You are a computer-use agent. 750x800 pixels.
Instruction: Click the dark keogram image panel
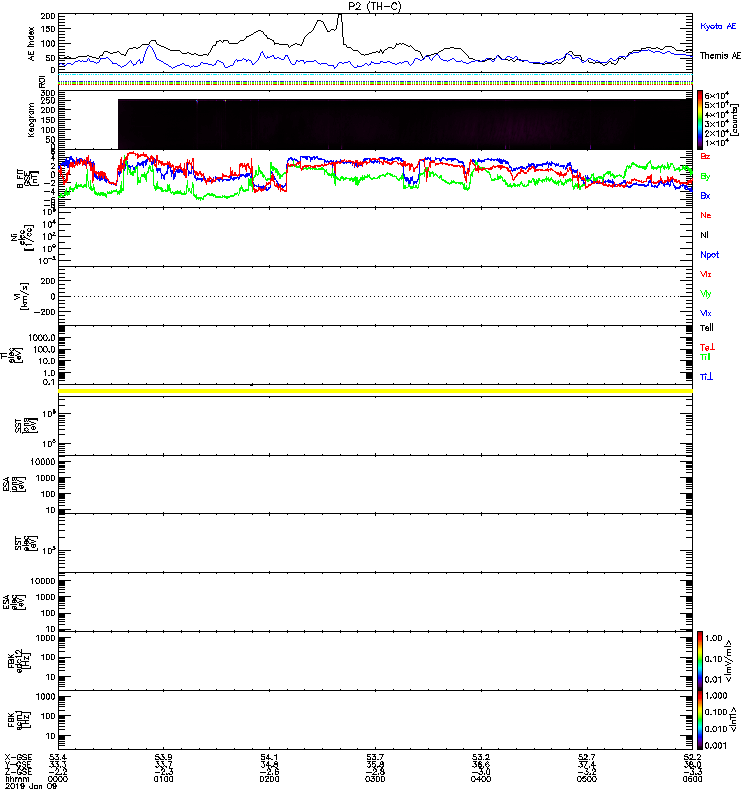click(405, 124)
